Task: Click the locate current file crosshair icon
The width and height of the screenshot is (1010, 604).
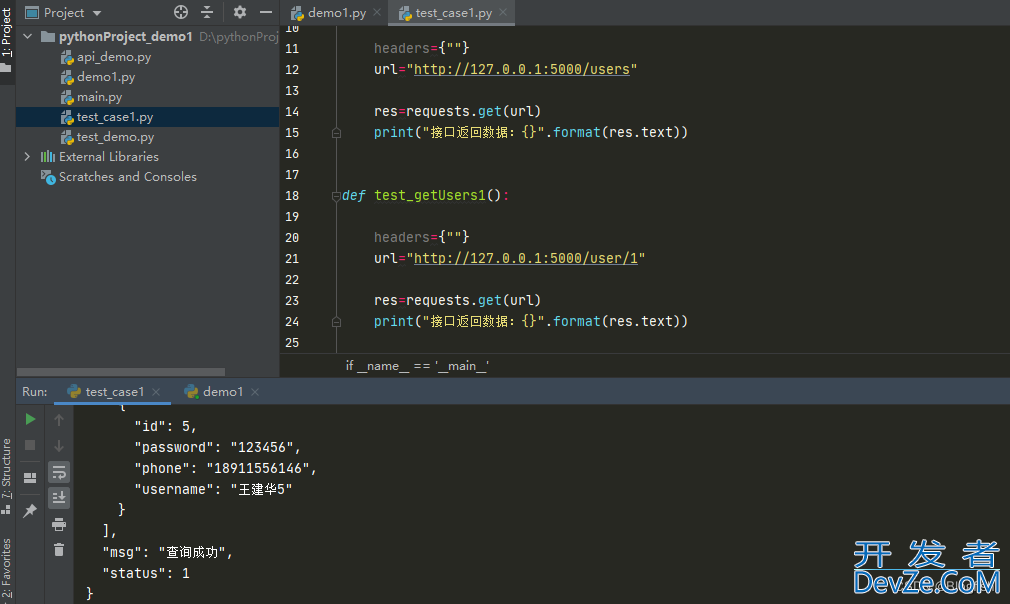Action: [x=181, y=12]
